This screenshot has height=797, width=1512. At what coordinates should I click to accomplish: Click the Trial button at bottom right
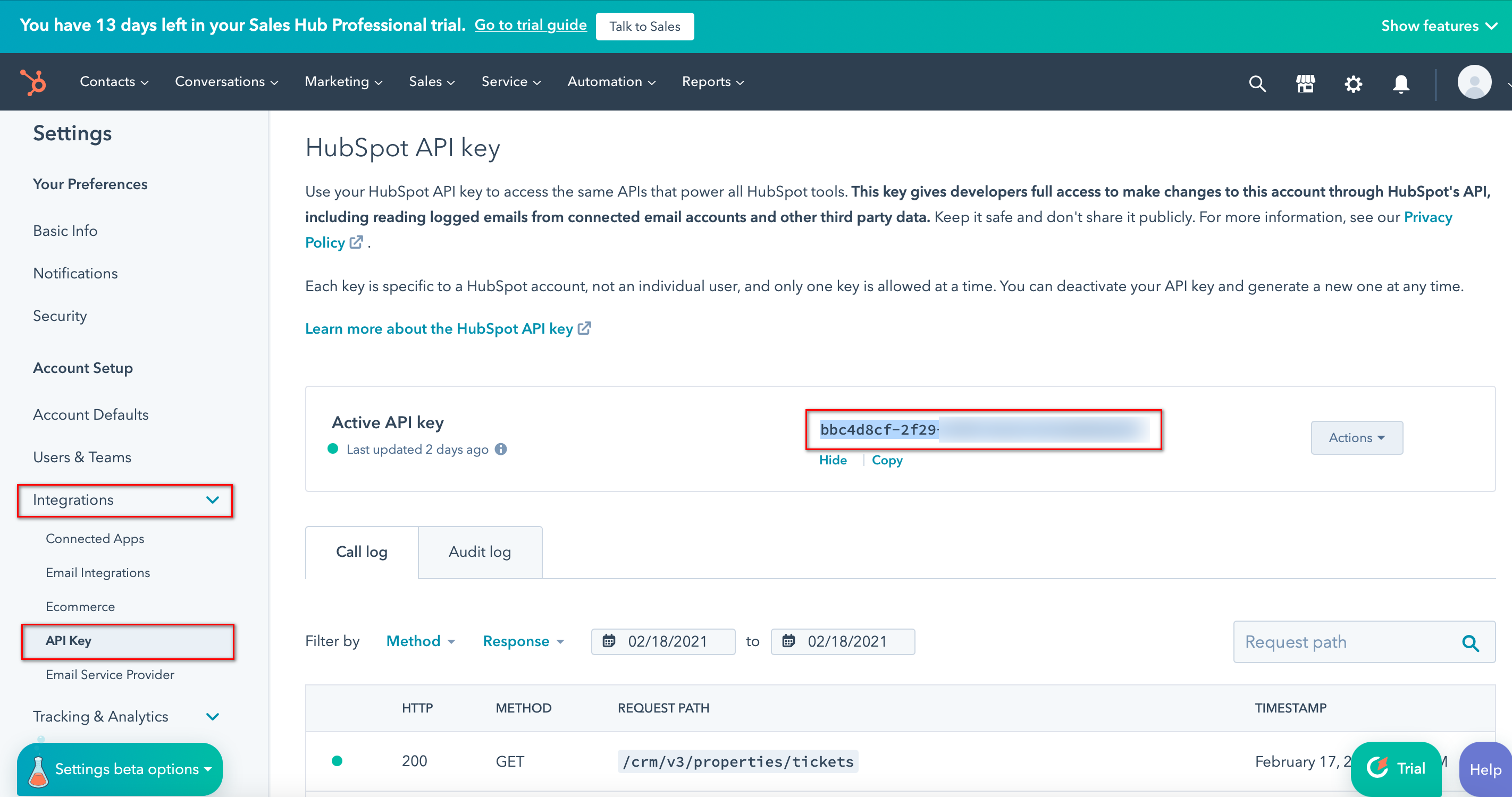pyautogui.click(x=1396, y=769)
